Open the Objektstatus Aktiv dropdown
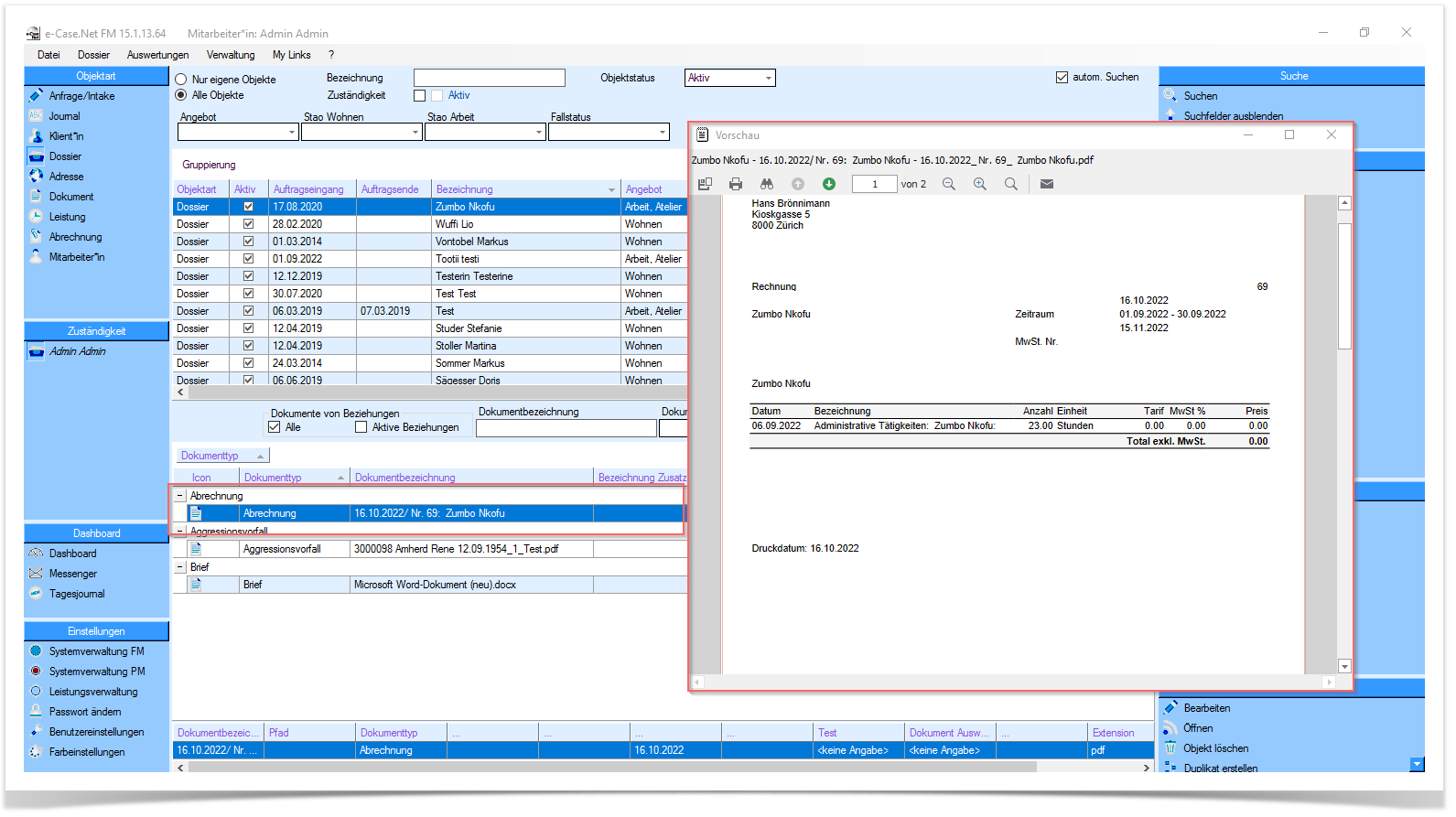 click(x=730, y=78)
